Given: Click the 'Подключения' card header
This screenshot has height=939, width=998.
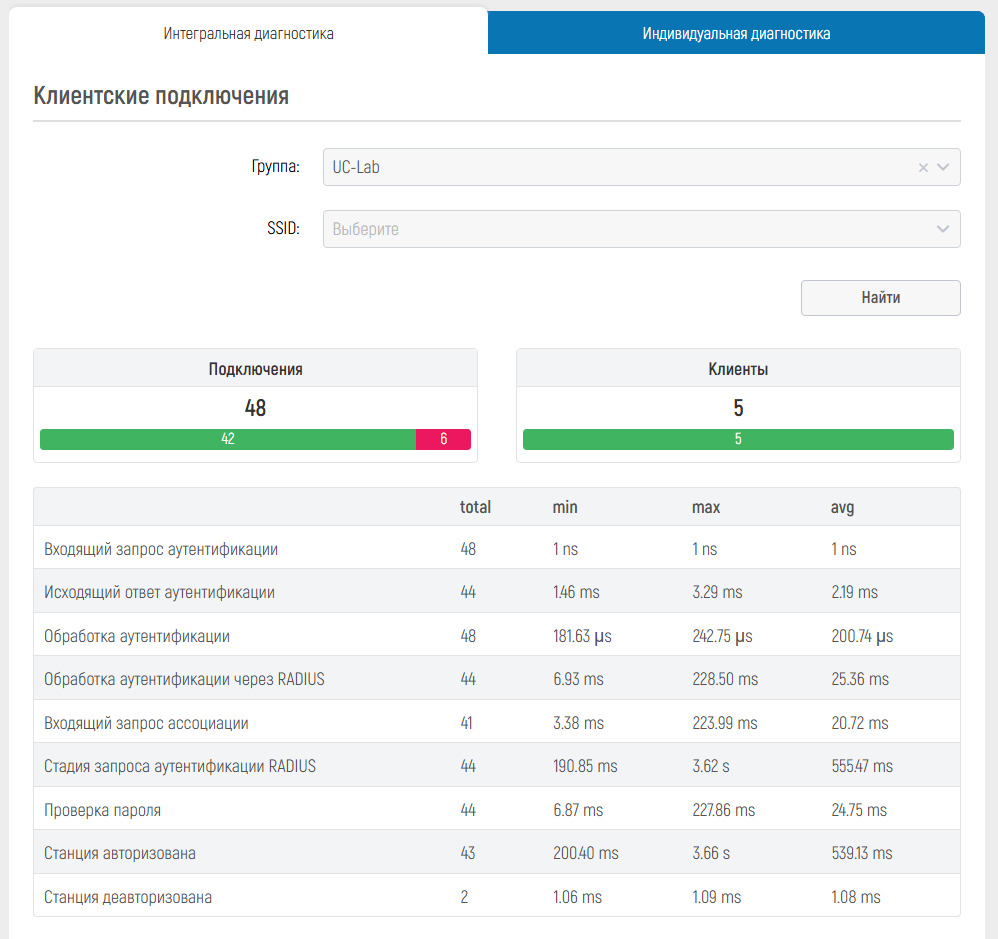Looking at the screenshot, I should (x=255, y=369).
